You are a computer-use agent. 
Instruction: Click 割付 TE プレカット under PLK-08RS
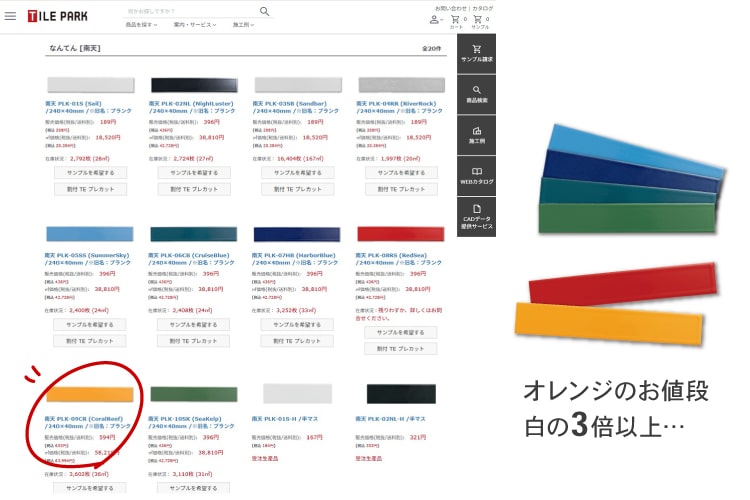point(400,349)
